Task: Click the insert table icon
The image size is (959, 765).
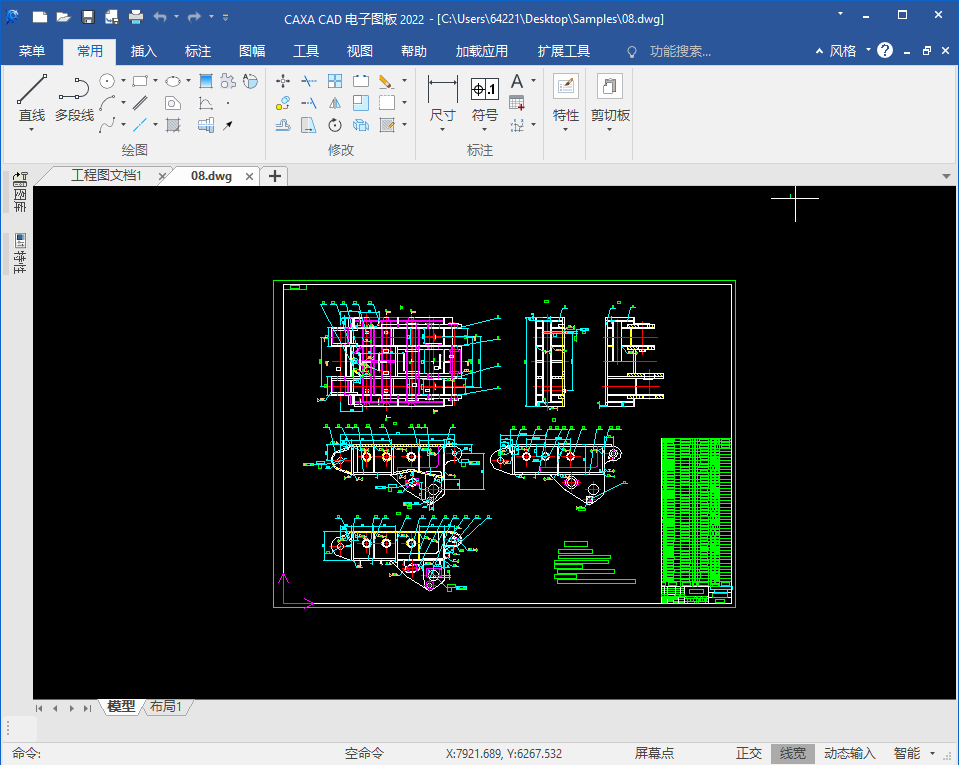Action: (517, 103)
